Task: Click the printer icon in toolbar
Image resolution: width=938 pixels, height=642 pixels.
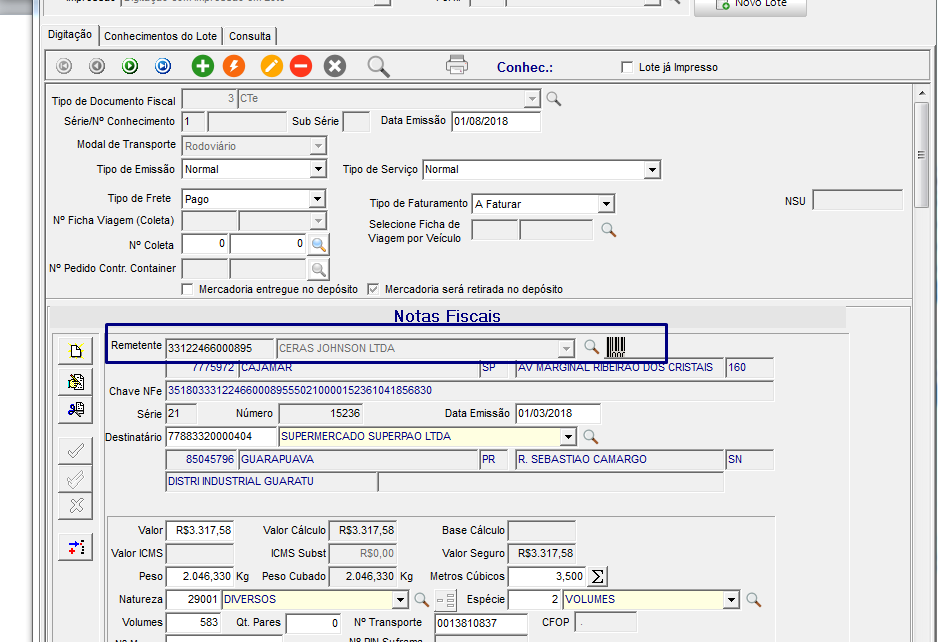Action: pyautogui.click(x=457, y=66)
